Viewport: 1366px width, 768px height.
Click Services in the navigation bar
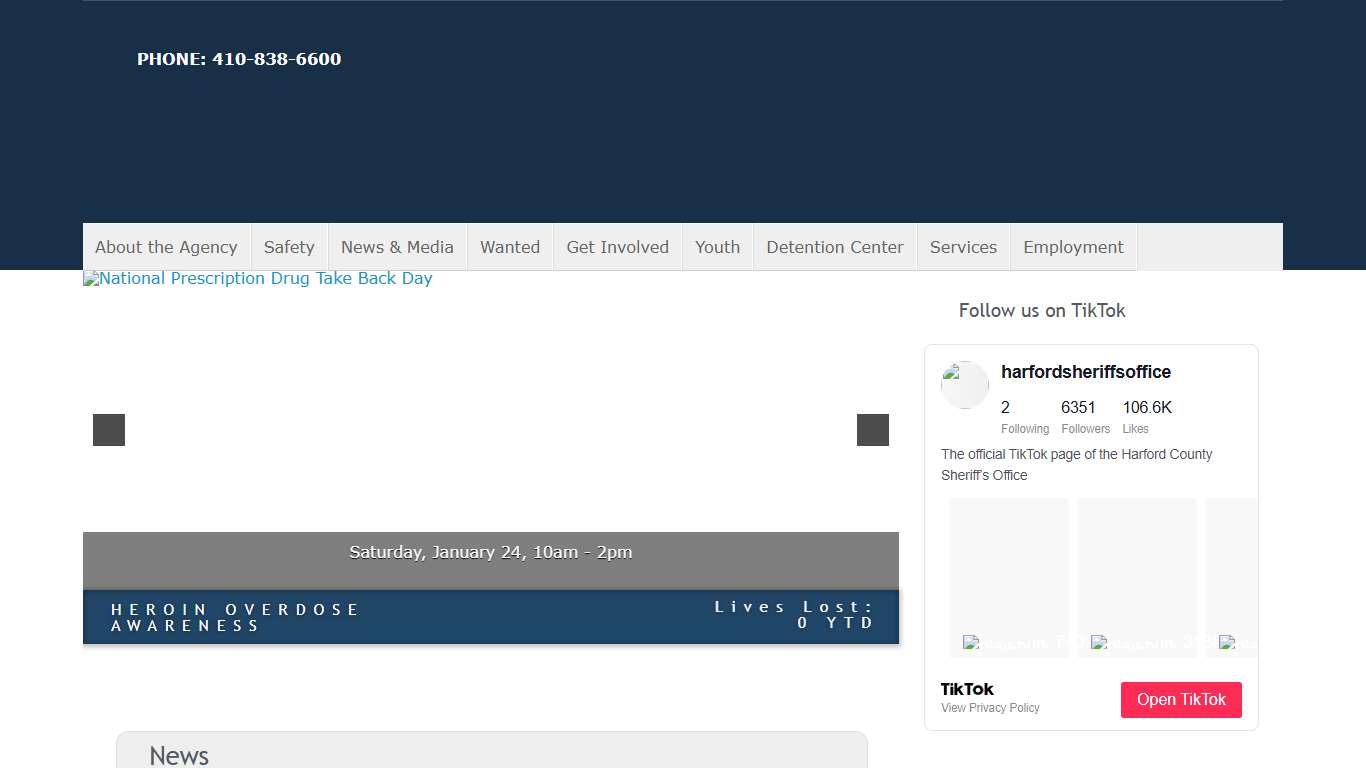tap(963, 247)
